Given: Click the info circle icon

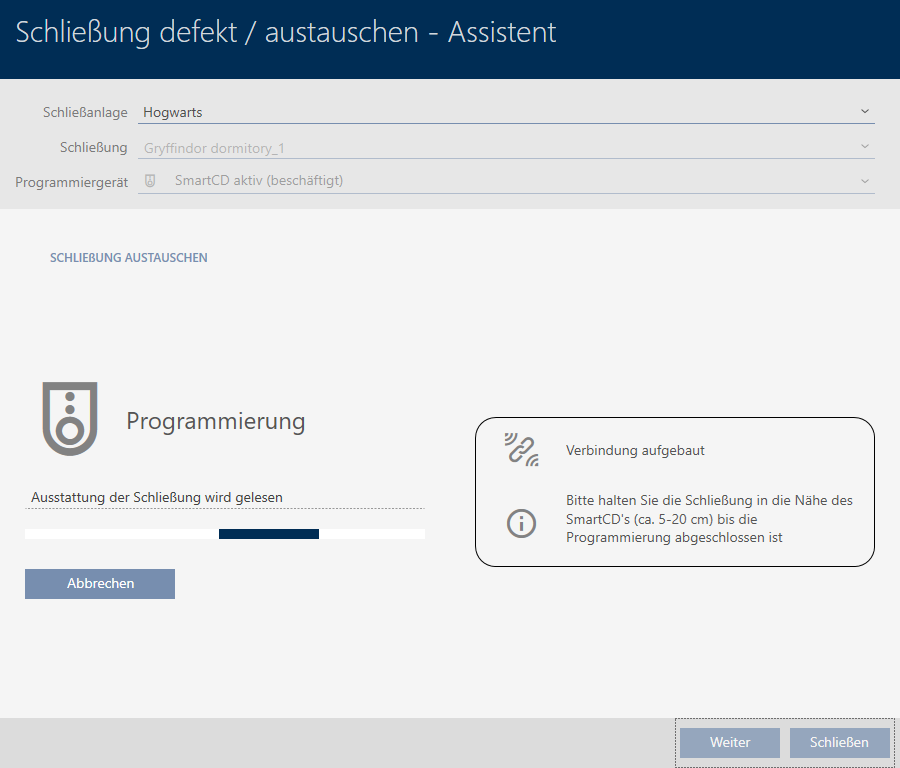Looking at the screenshot, I should 521,522.
